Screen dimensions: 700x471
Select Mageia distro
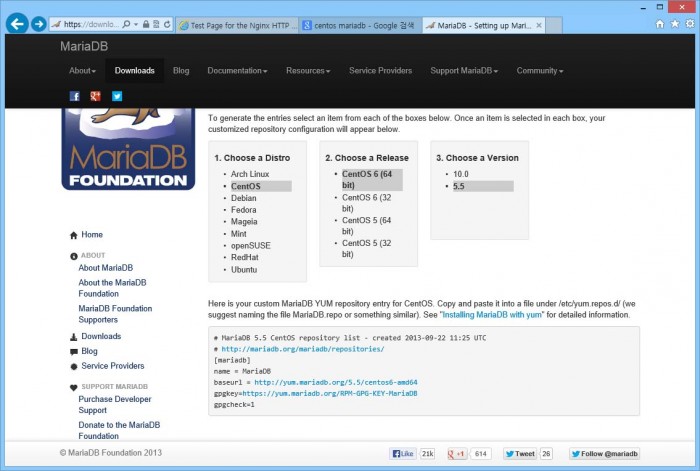(244, 222)
